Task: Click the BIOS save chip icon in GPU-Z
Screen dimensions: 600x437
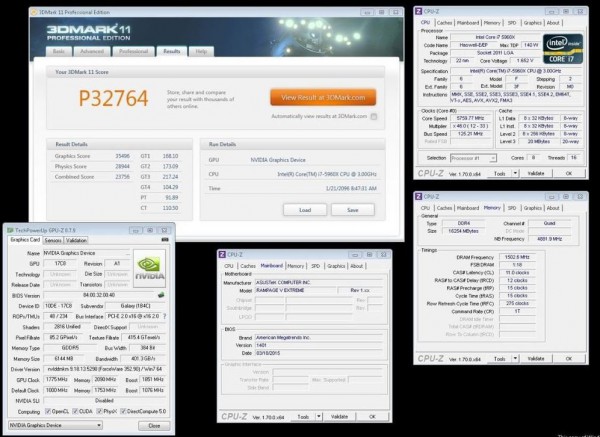Action: click(x=161, y=295)
